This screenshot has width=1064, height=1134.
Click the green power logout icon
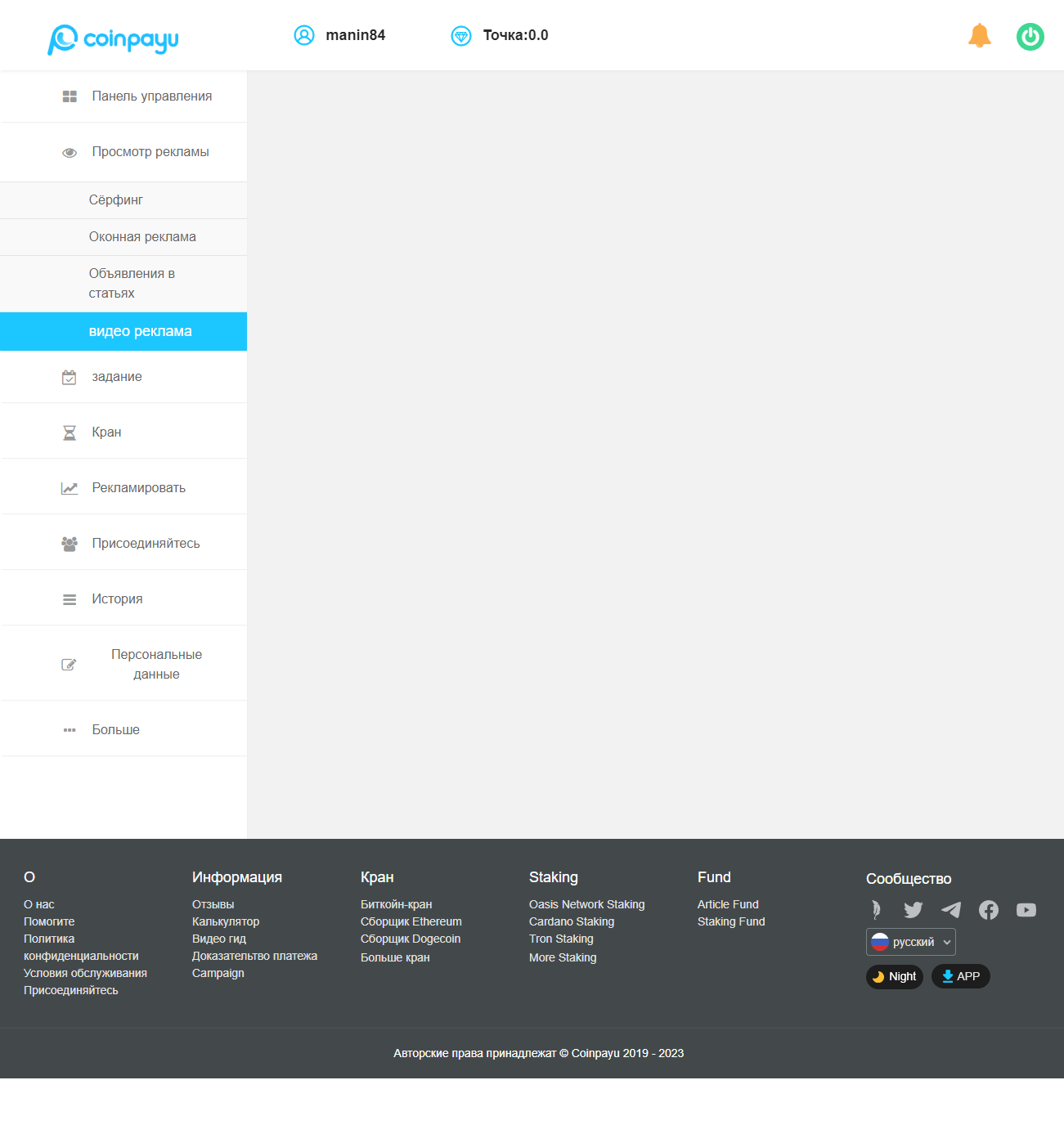pos(1030,37)
